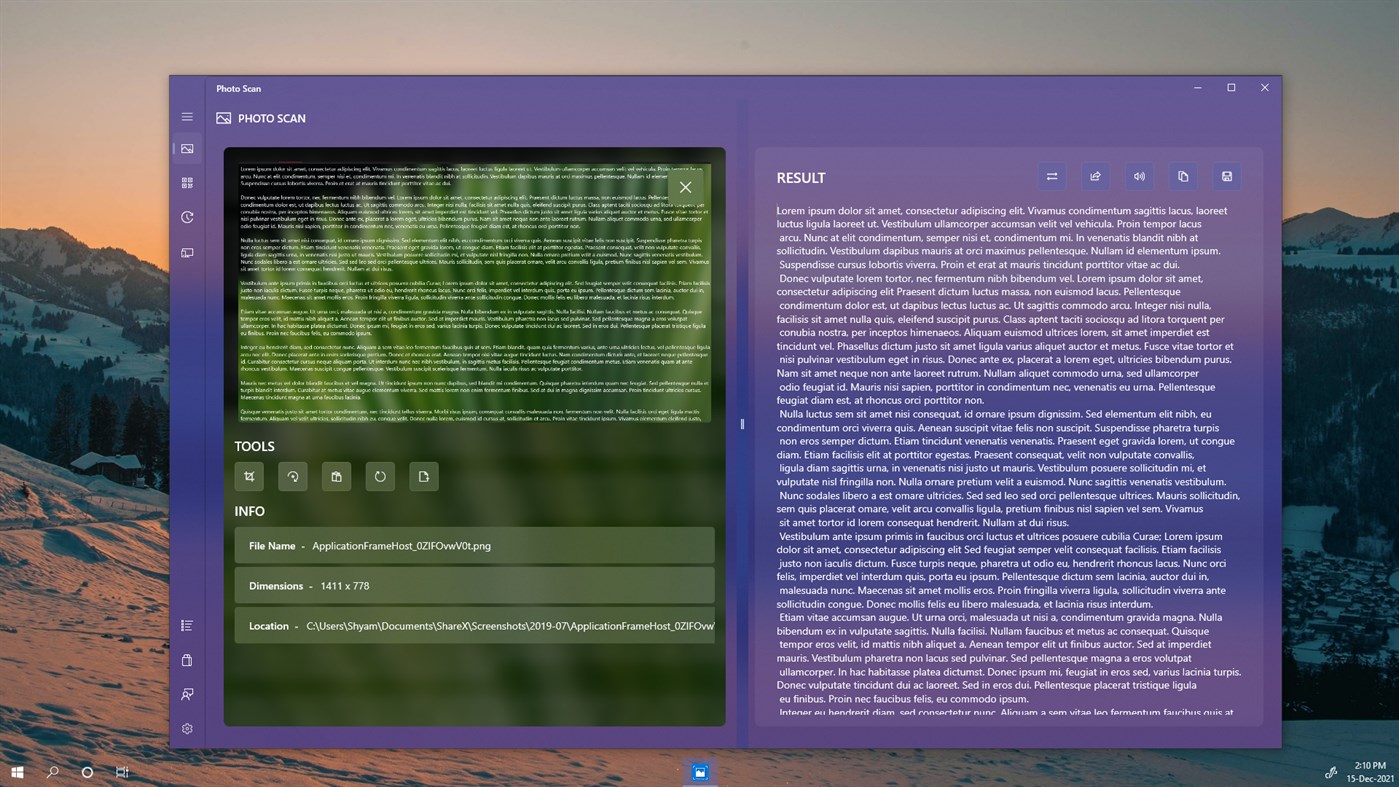Click the extracted Lorem ipsum result text

[1010, 462]
